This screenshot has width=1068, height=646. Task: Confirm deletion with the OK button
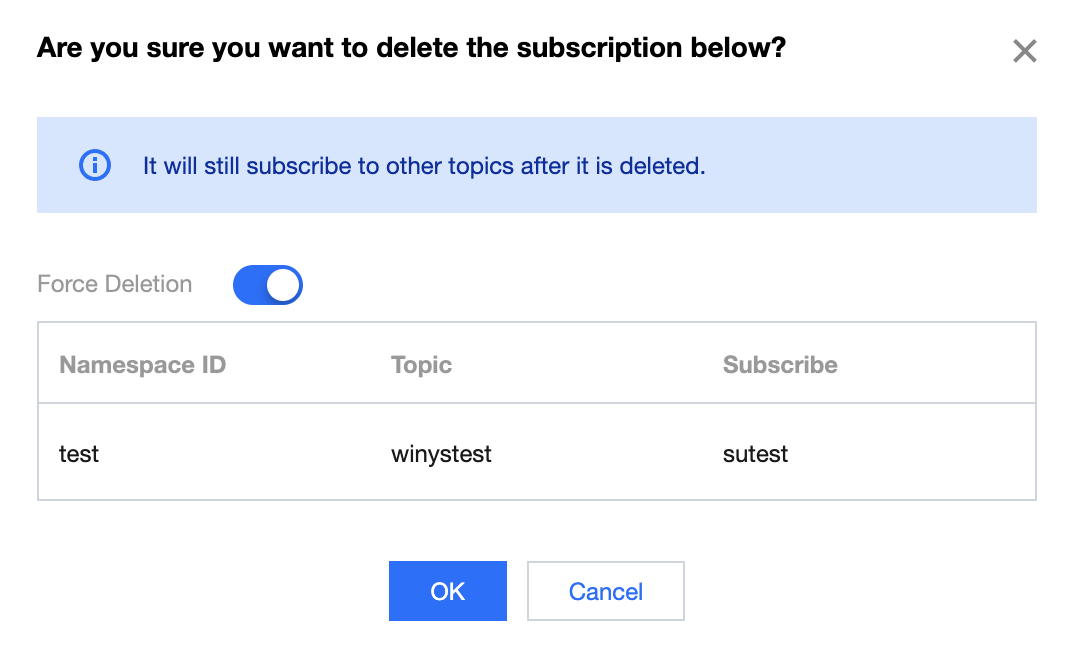[447, 591]
